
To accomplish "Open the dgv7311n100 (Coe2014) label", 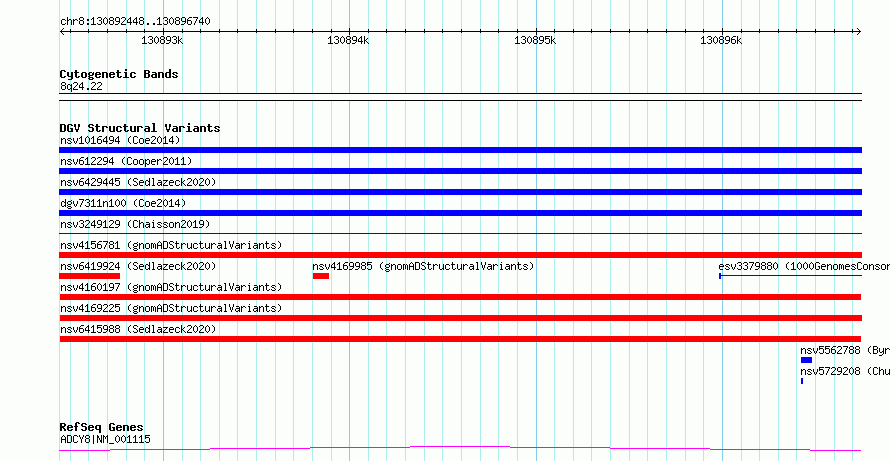I will 123,203.
